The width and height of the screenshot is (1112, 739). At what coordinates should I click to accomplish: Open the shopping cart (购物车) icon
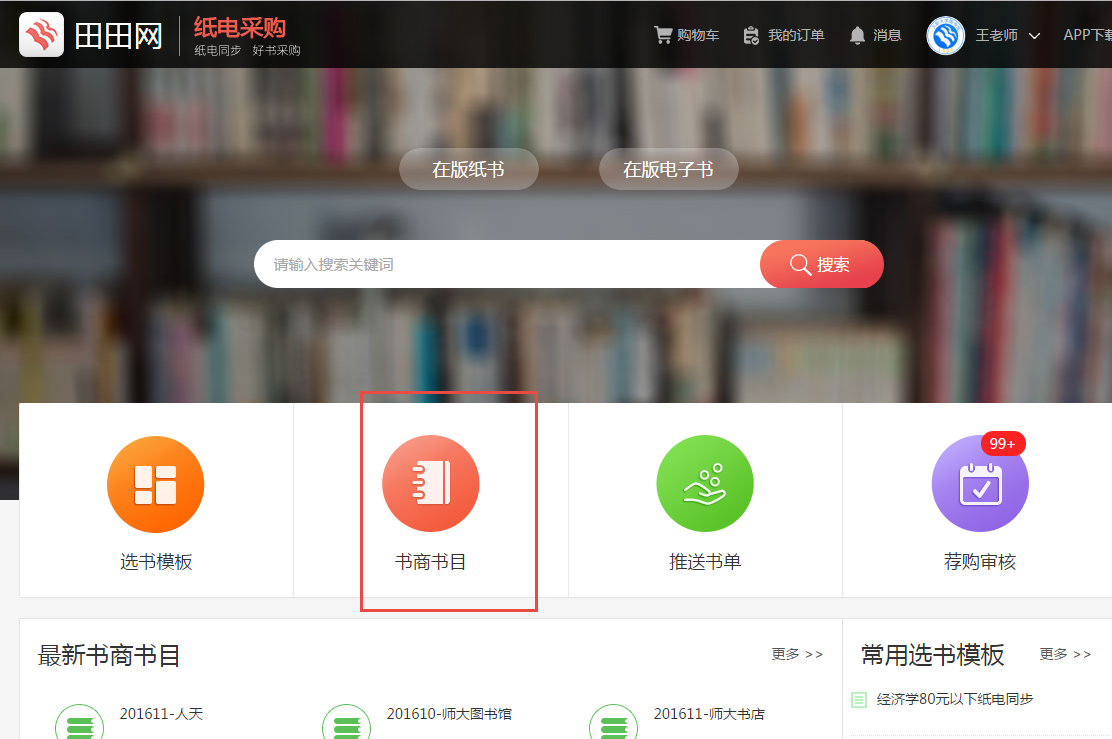pyautogui.click(x=663, y=35)
